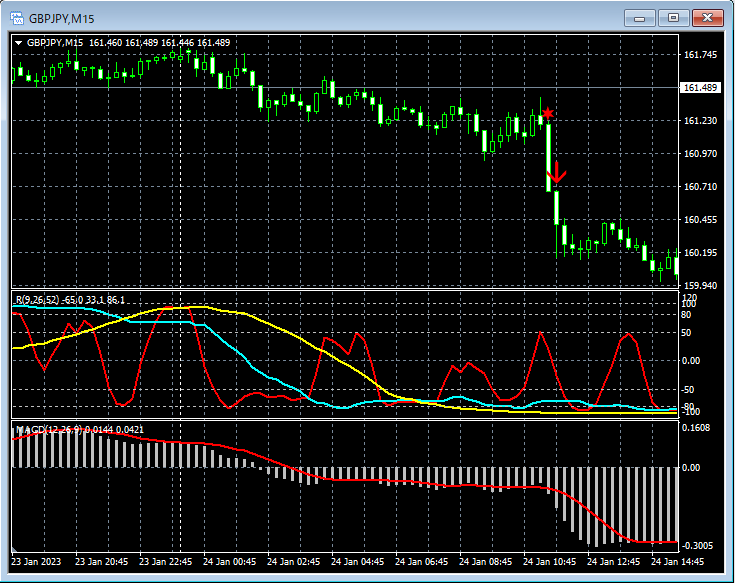The width and height of the screenshot is (736, 583).
Task: Click the OHLC values in chart header
Action: pos(159,43)
